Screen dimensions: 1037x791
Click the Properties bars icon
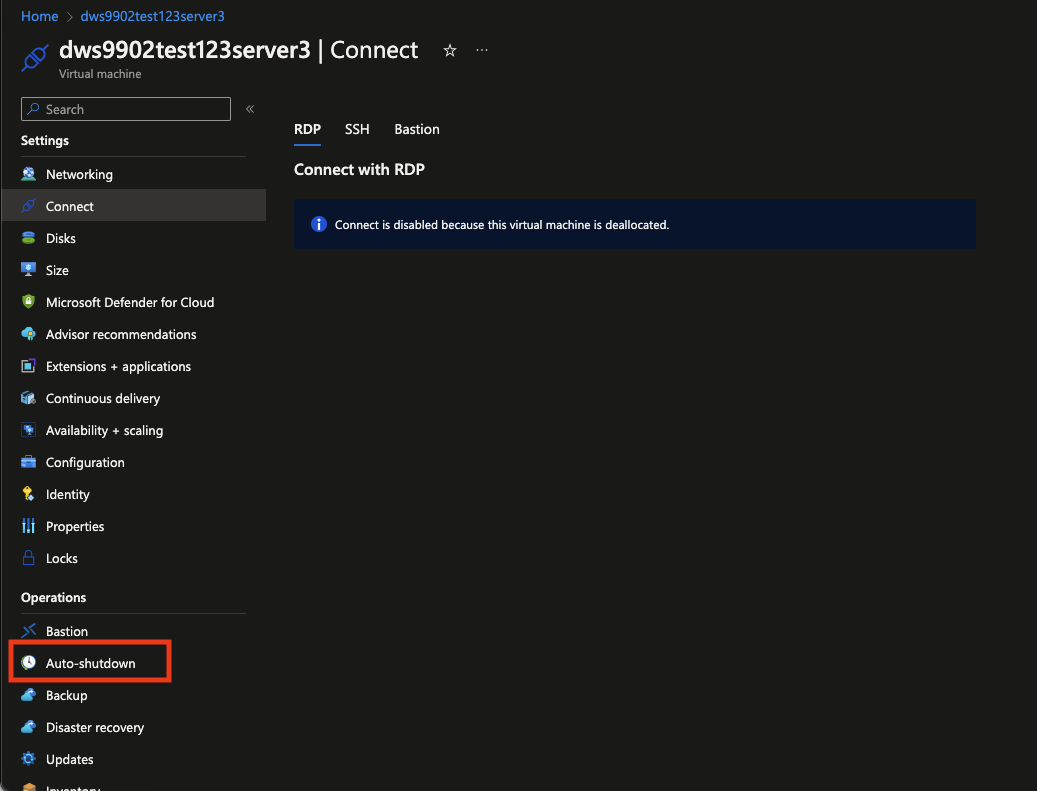click(x=28, y=526)
